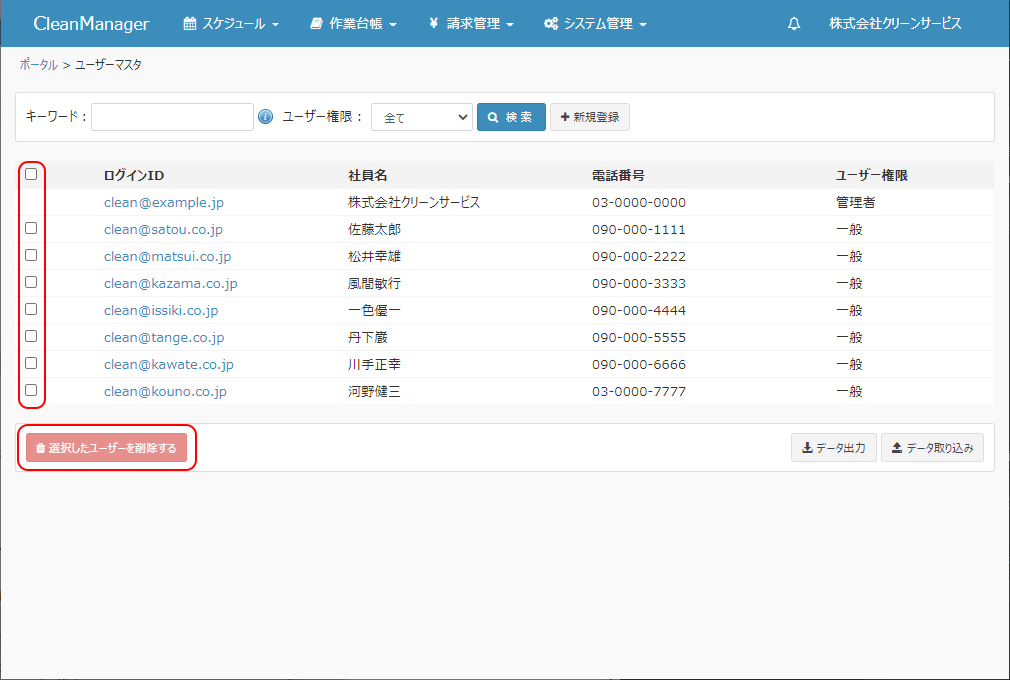Select the checkbox for 一色優一
This screenshot has height=680, width=1010.
(31, 309)
